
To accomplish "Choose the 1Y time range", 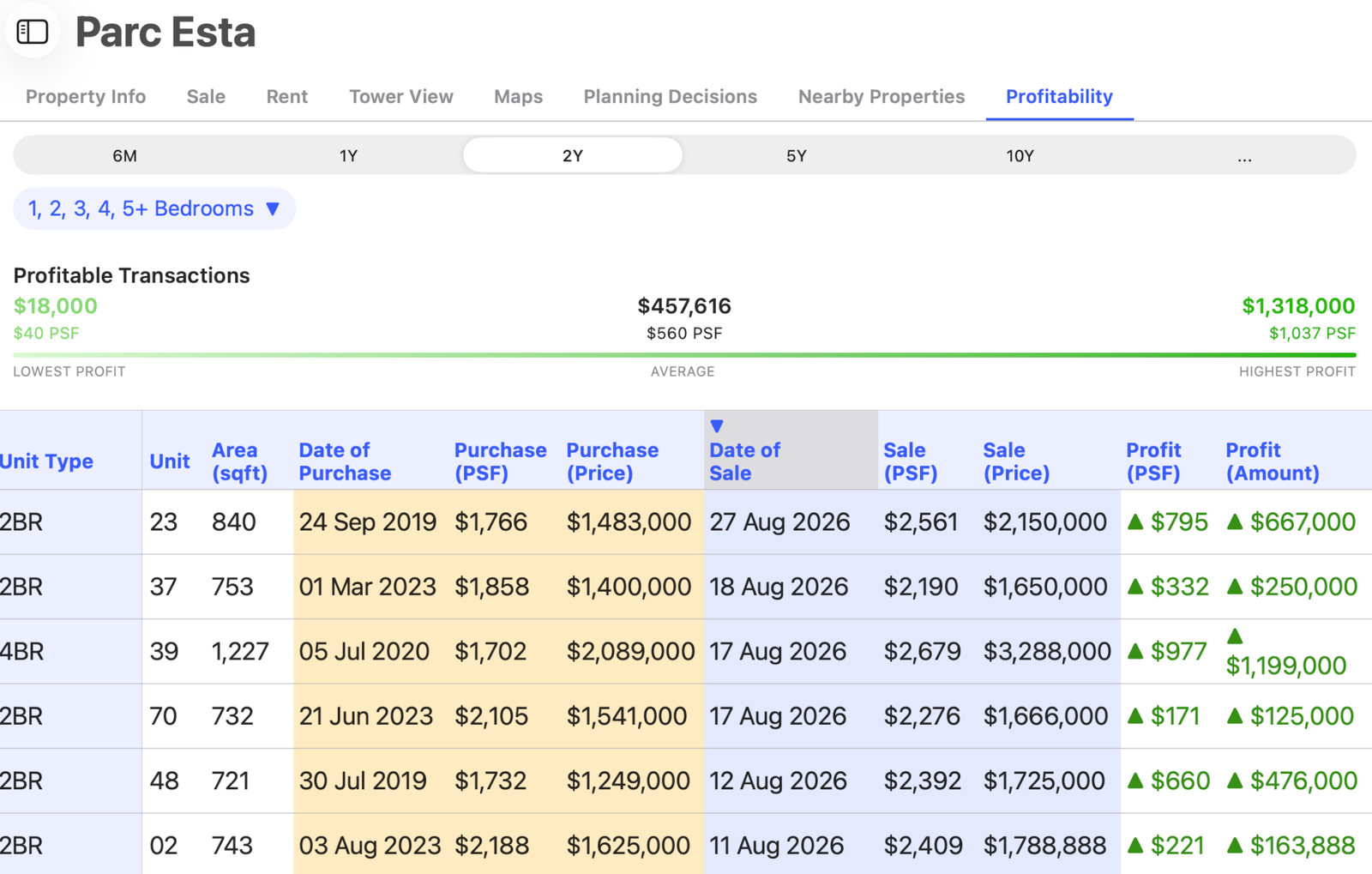I will pos(348,156).
